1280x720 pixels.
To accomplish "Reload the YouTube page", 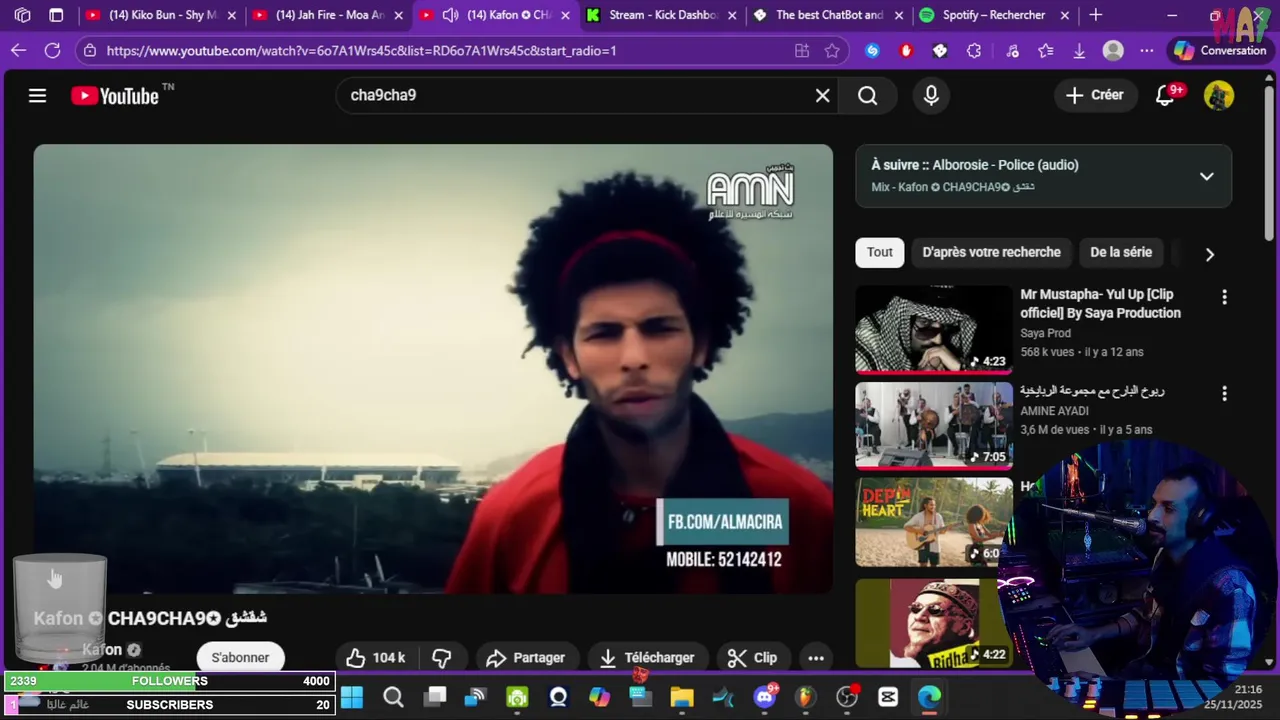I will pyautogui.click(x=53, y=50).
